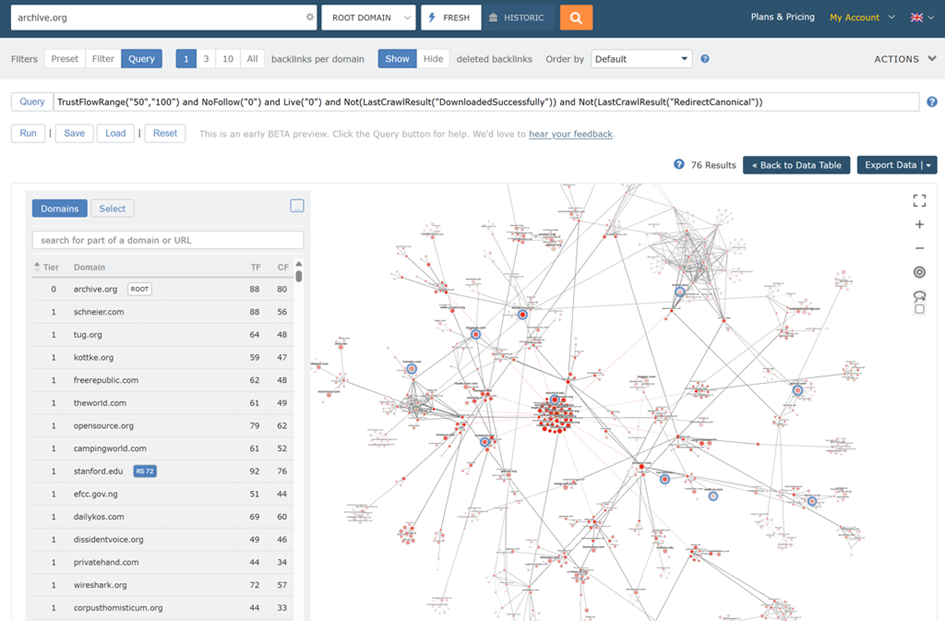
Task: Click the help icon before 76 Results
Action: pos(679,165)
